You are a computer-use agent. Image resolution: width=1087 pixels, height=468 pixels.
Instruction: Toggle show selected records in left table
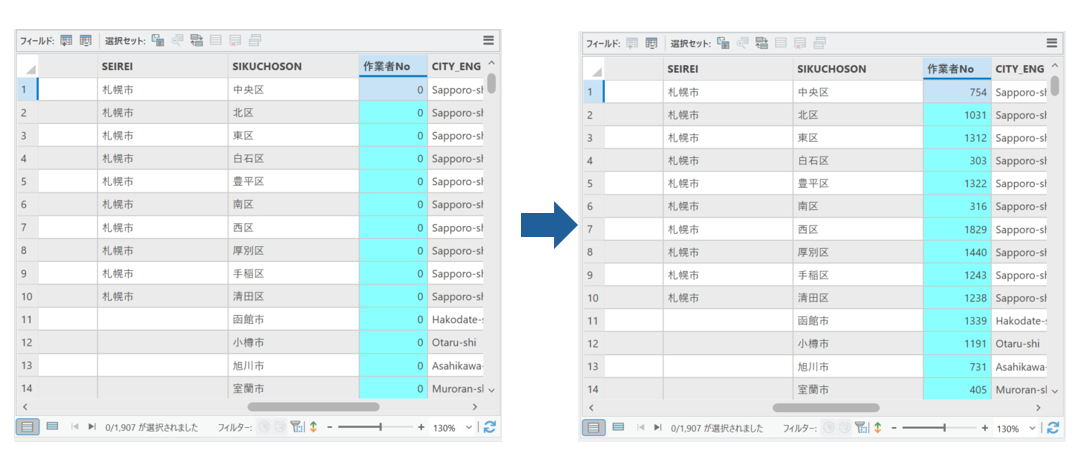52,427
